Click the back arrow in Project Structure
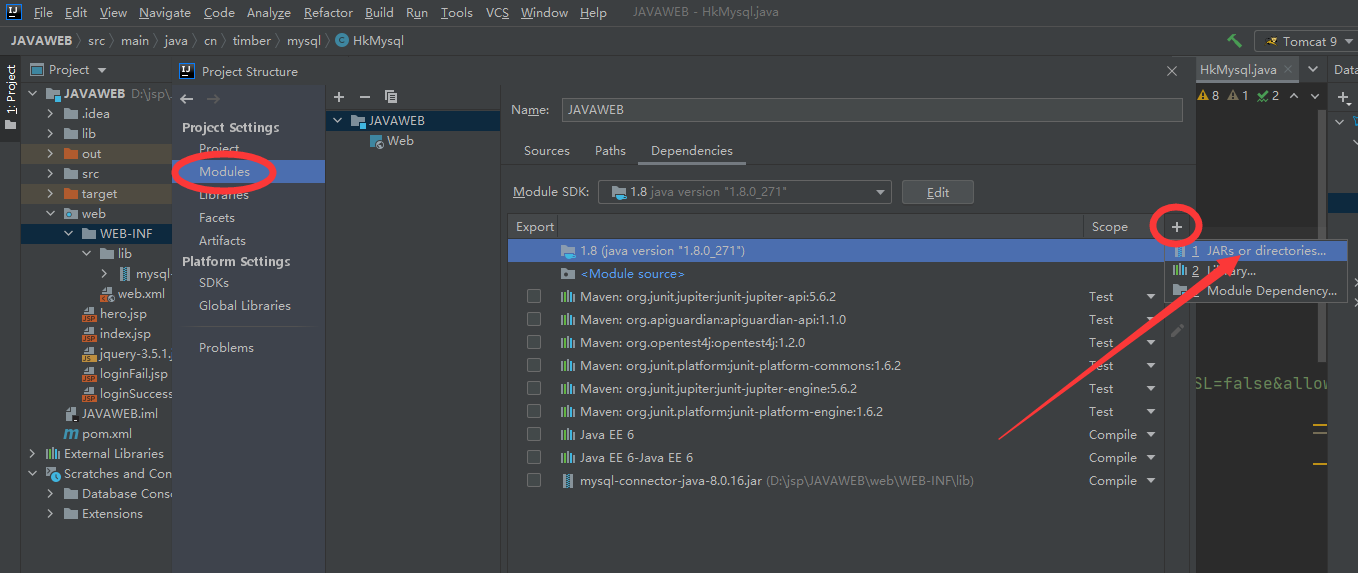This screenshot has width=1358, height=573. point(186,99)
